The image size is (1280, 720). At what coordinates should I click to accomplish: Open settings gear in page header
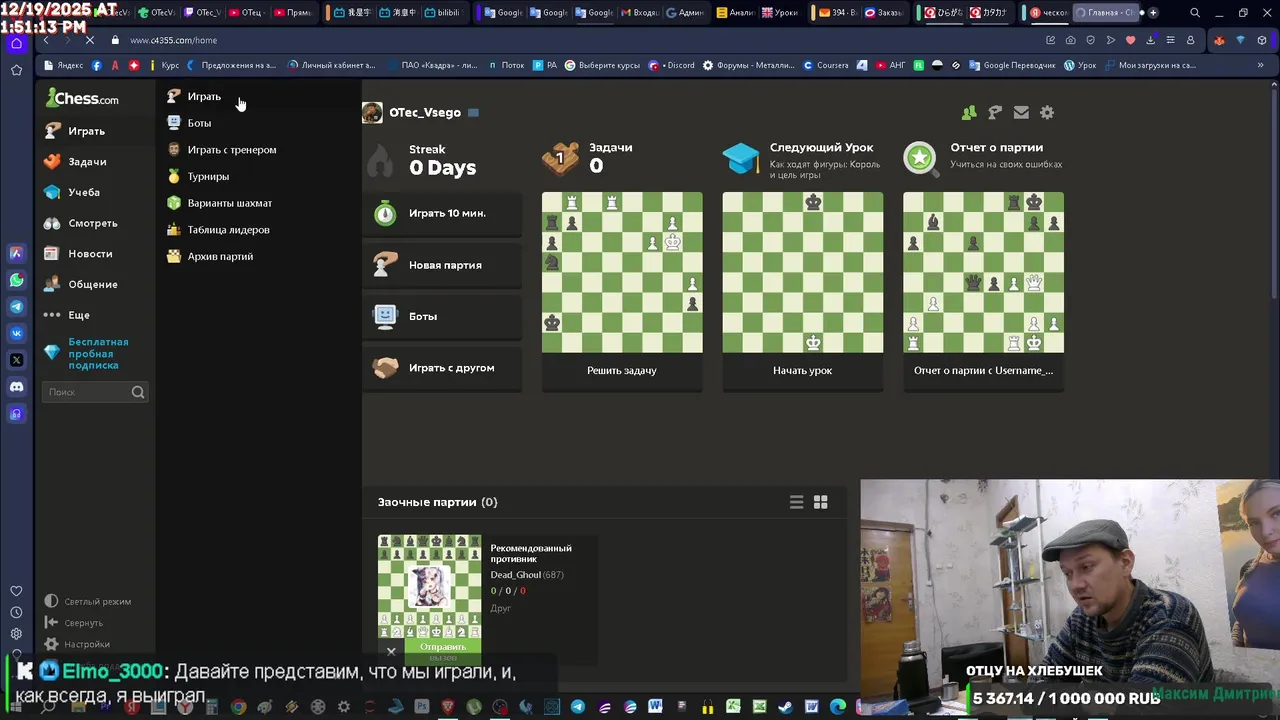1047,113
